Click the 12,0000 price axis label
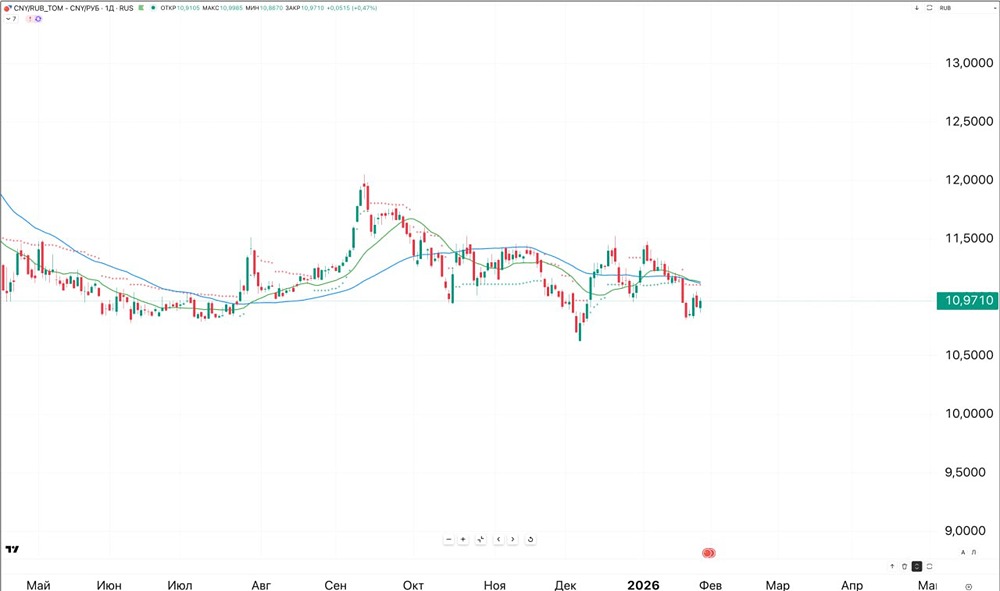This screenshot has height=591, width=1000. point(969,180)
